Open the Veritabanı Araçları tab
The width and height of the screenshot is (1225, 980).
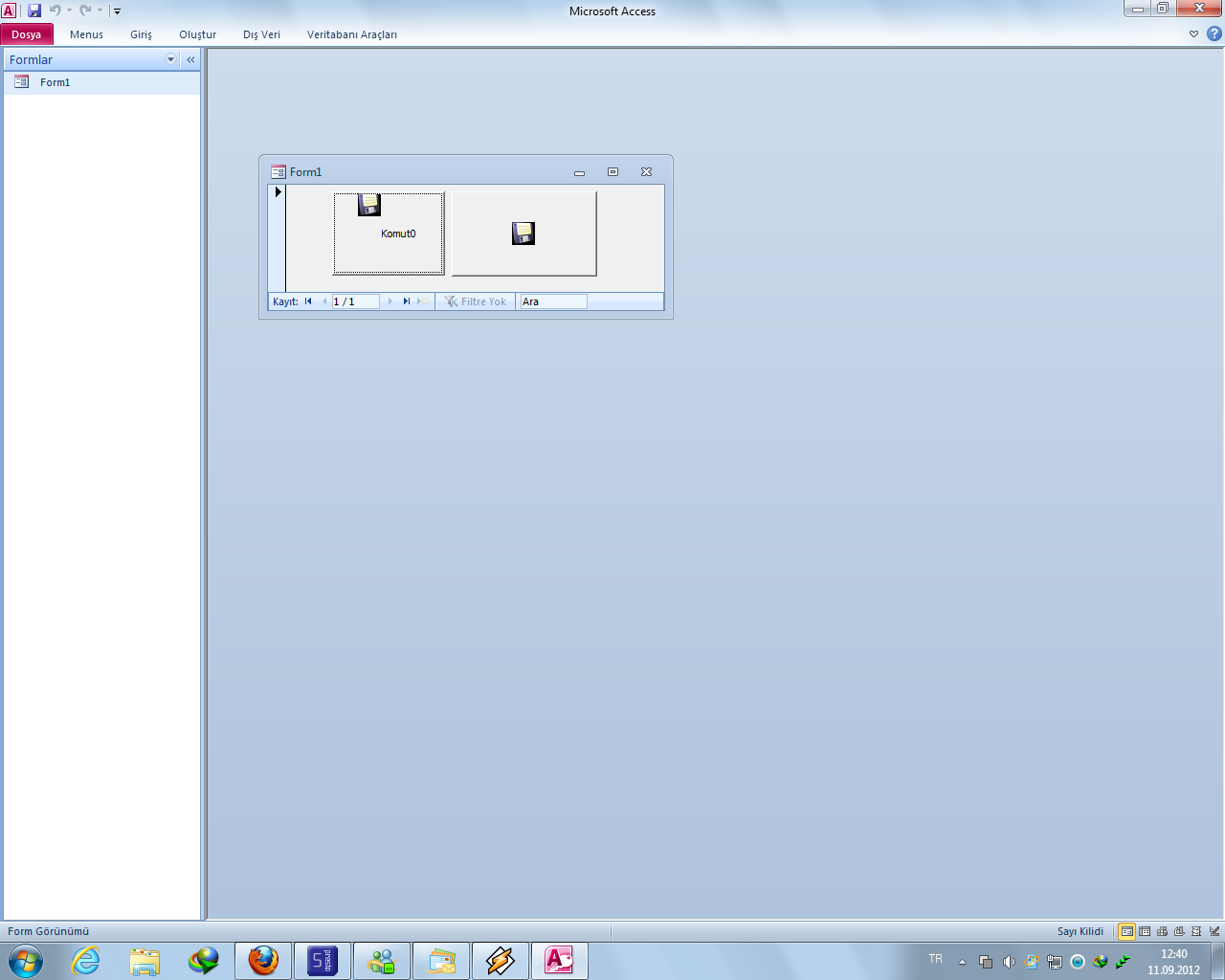(351, 34)
